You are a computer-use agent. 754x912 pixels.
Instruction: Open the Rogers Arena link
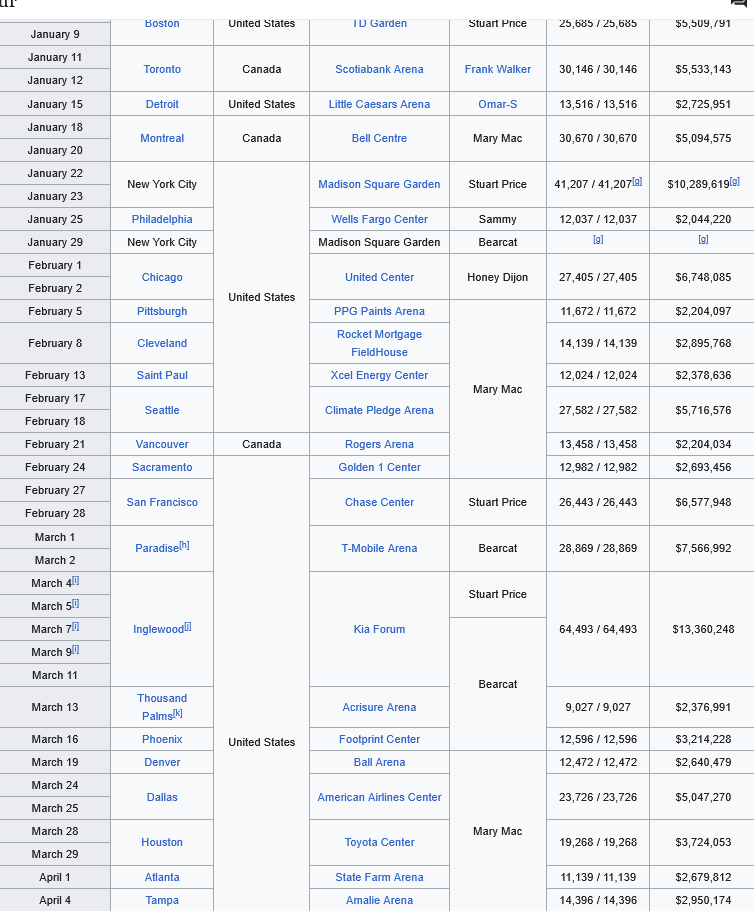click(379, 444)
